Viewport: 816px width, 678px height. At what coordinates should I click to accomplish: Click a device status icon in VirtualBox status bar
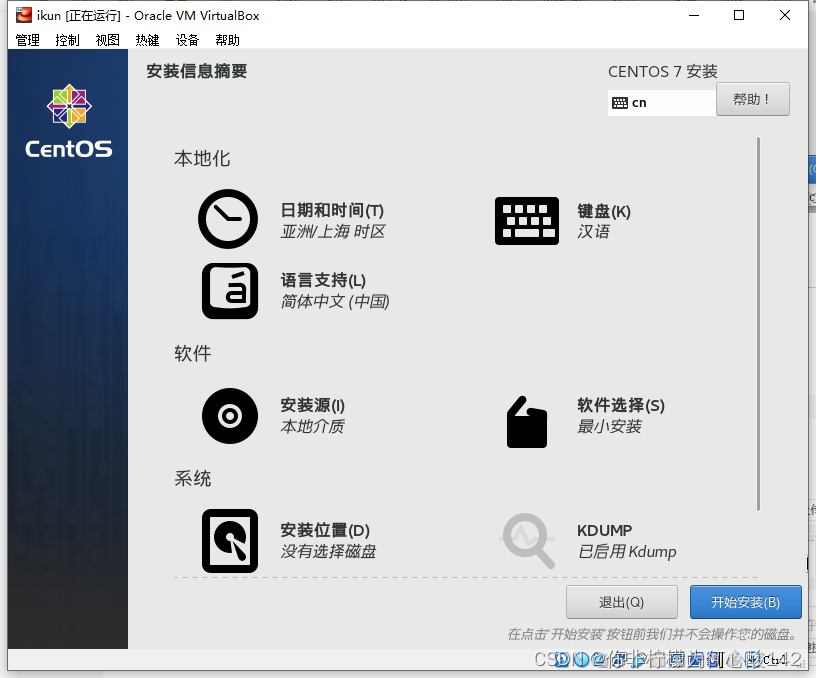(581, 660)
